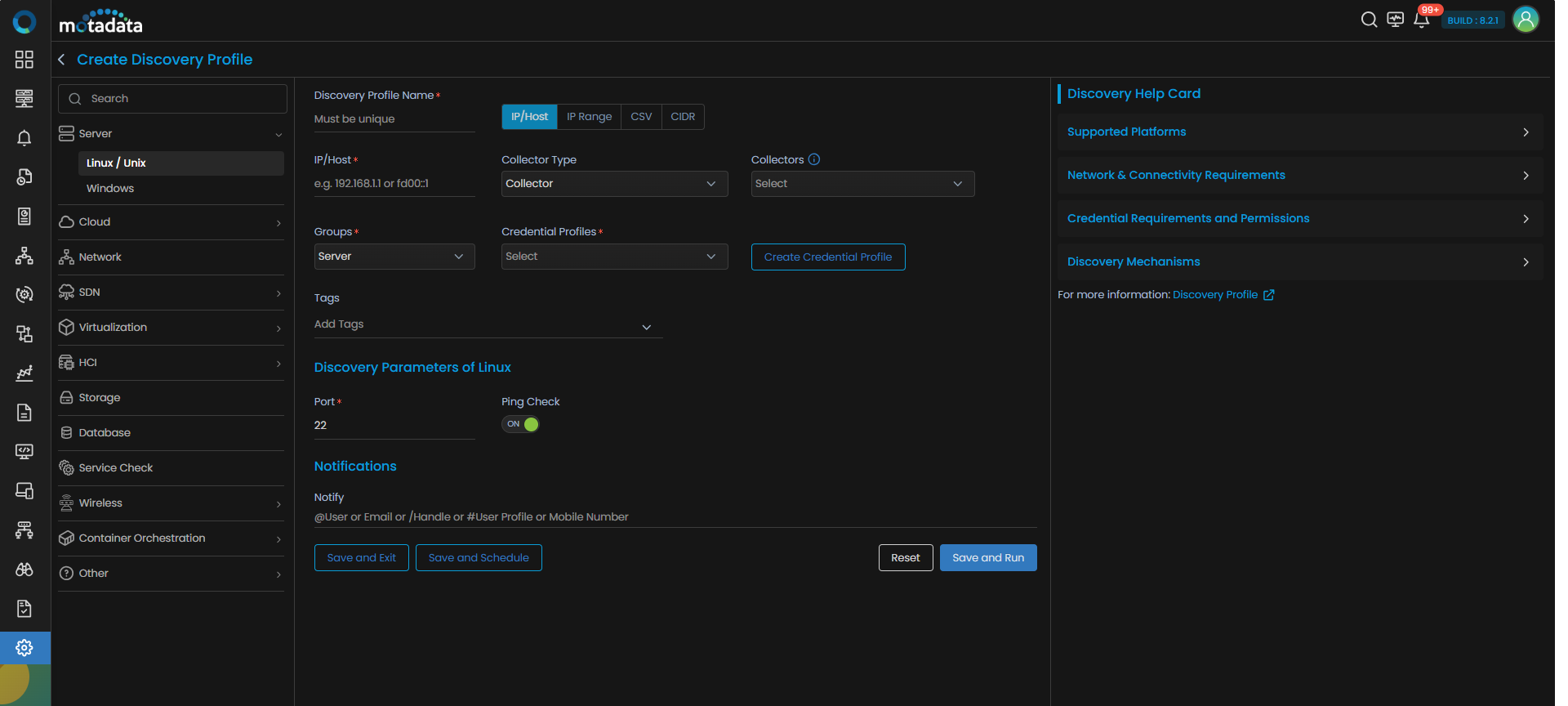Open the Credential Profiles dropdown
Screen dimensions: 1568x706
coord(613,257)
